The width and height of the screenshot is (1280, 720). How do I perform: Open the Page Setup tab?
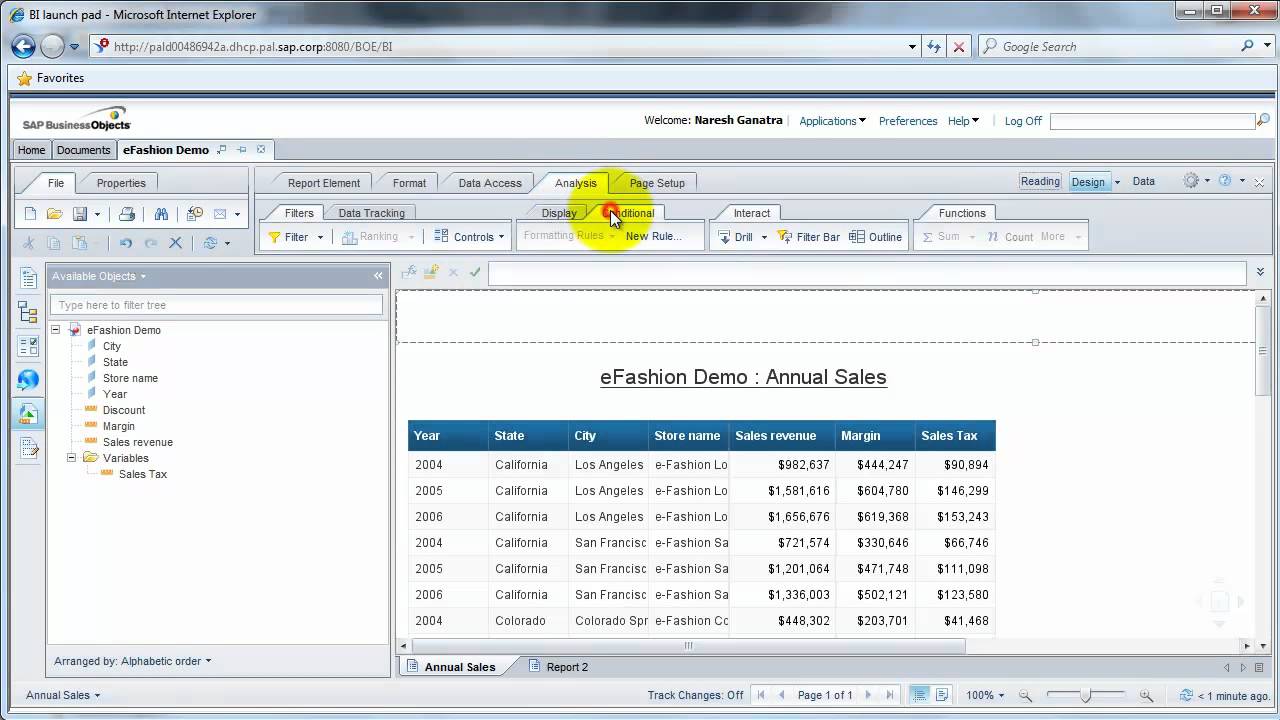(657, 183)
